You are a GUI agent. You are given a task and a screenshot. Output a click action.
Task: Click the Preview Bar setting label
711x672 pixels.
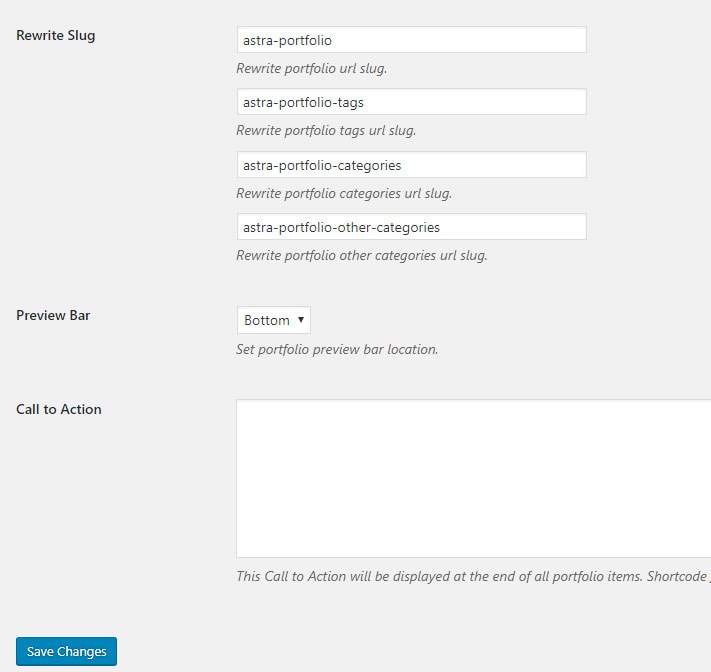click(x=53, y=315)
